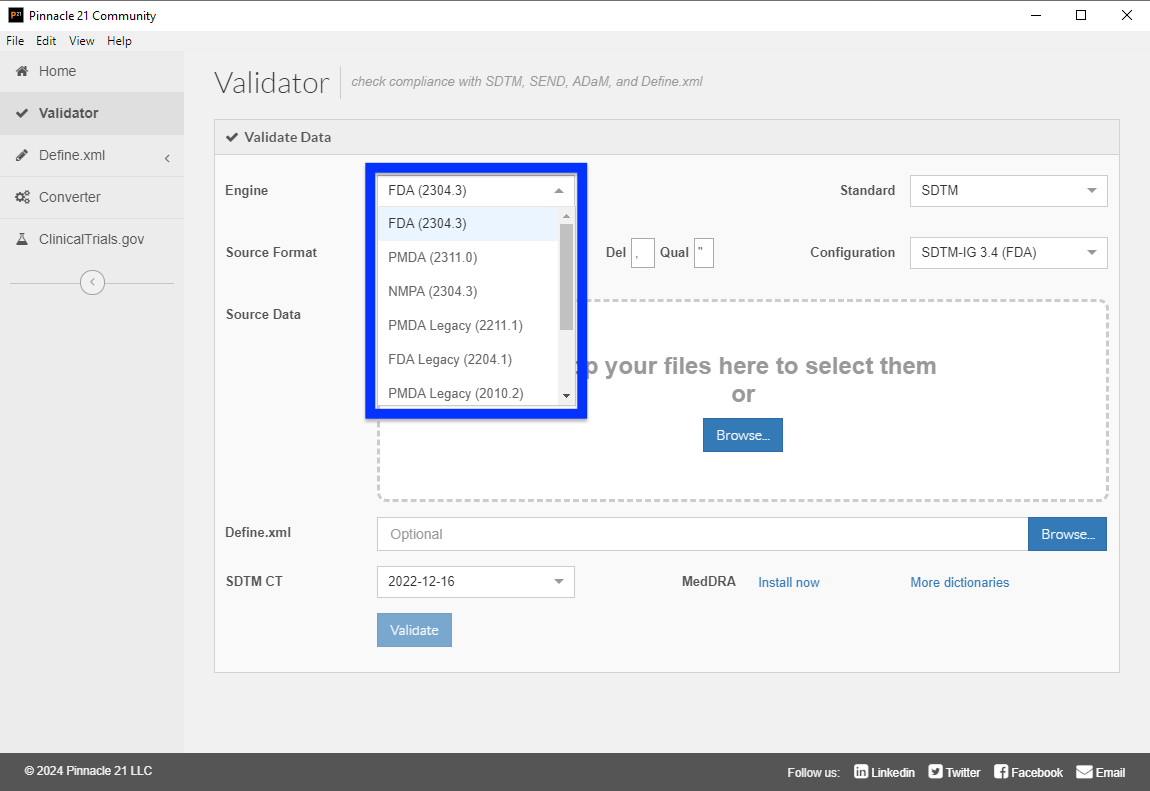Click the engine list scroll-up arrow
This screenshot has width=1150, height=791.
point(566,216)
